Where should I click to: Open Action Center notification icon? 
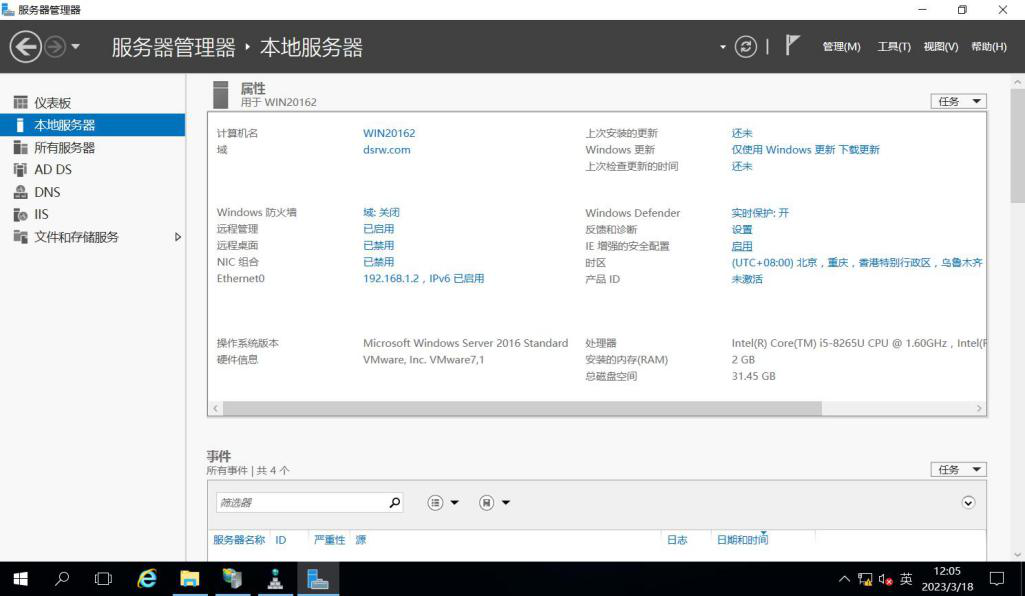coord(997,579)
